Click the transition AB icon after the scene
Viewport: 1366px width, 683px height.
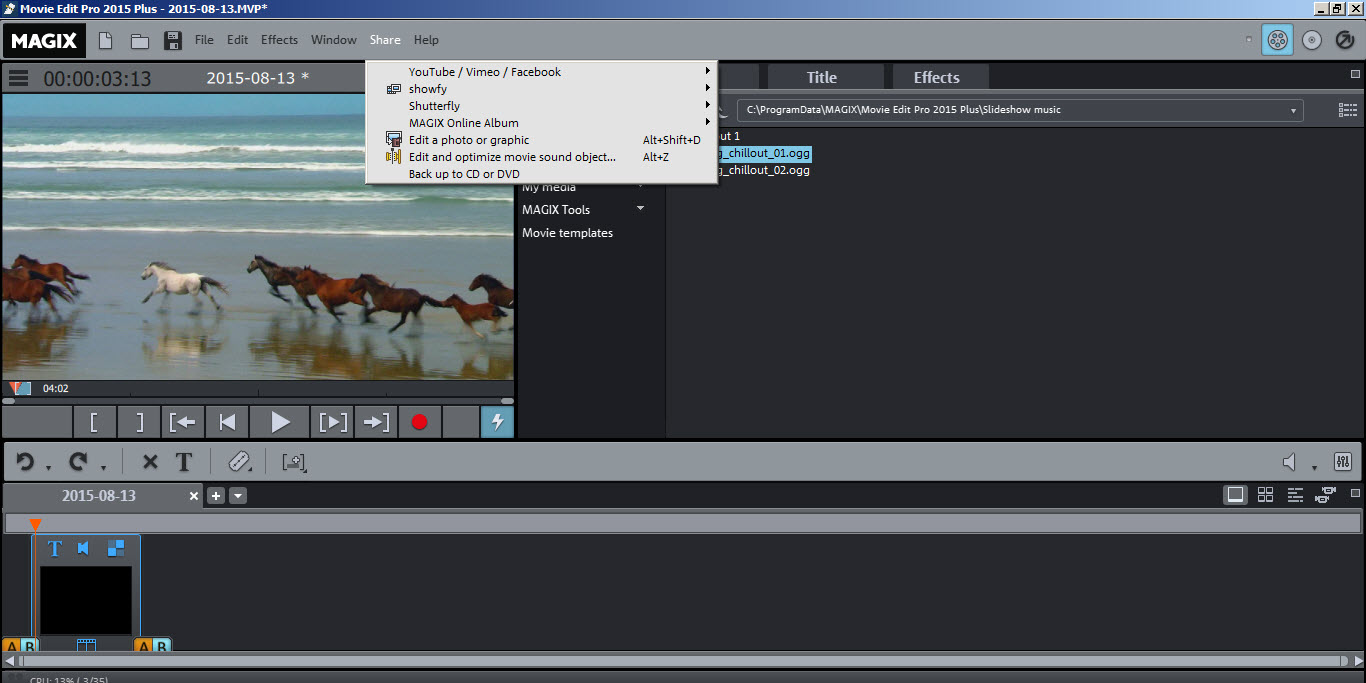152,646
